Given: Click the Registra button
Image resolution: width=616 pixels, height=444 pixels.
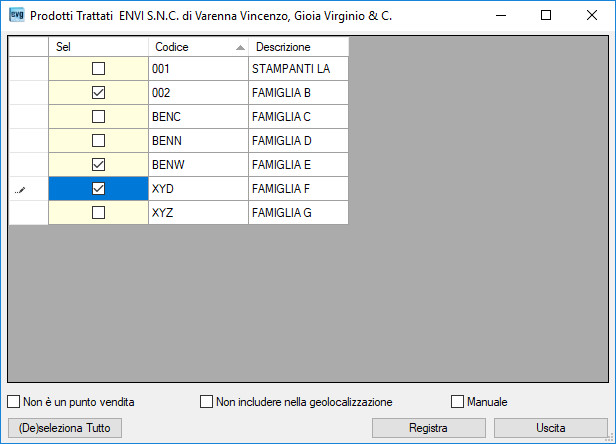Looking at the screenshot, I should tap(429, 428).
